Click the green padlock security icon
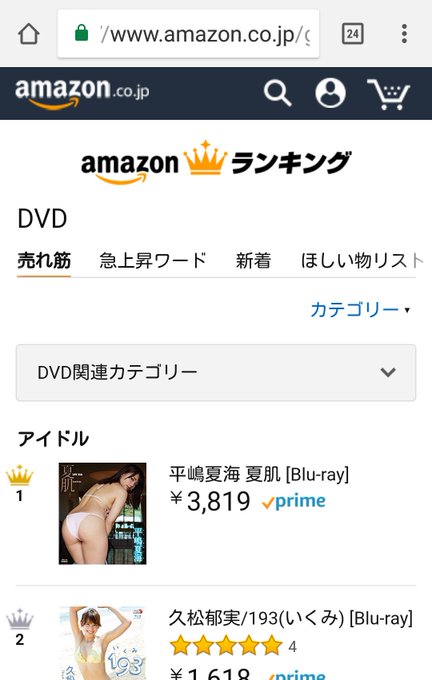Screen dimensions: 432x680 82,33
